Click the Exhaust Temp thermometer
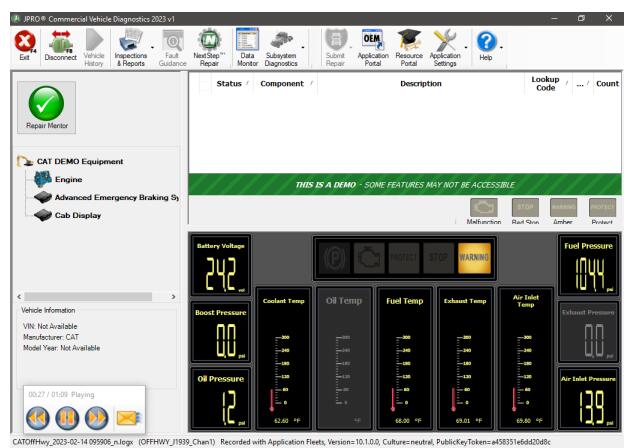 (465, 359)
